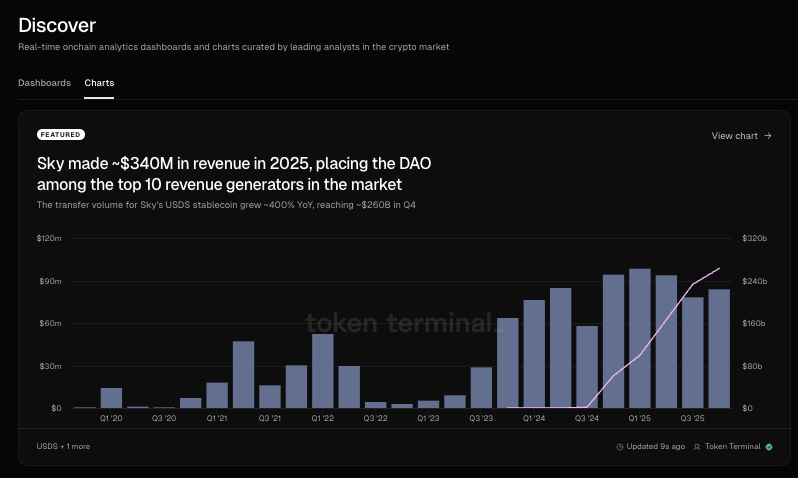This screenshot has height=478, width=798.
Task: Click the FEATURED badge
Action: (x=61, y=134)
